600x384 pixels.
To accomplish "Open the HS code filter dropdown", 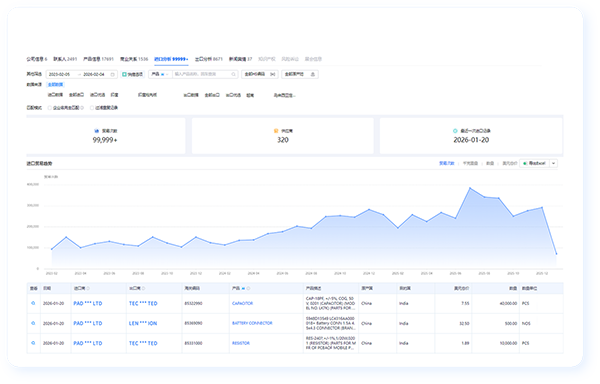I will click(x=260, y=74).
